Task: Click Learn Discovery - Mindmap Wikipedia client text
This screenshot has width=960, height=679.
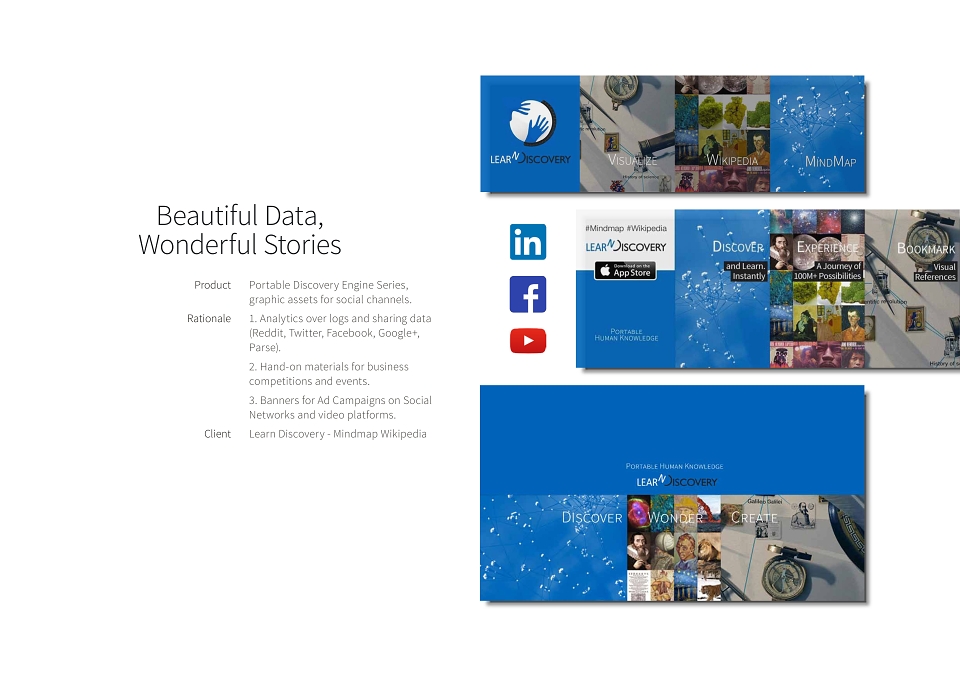Action: 337,434
